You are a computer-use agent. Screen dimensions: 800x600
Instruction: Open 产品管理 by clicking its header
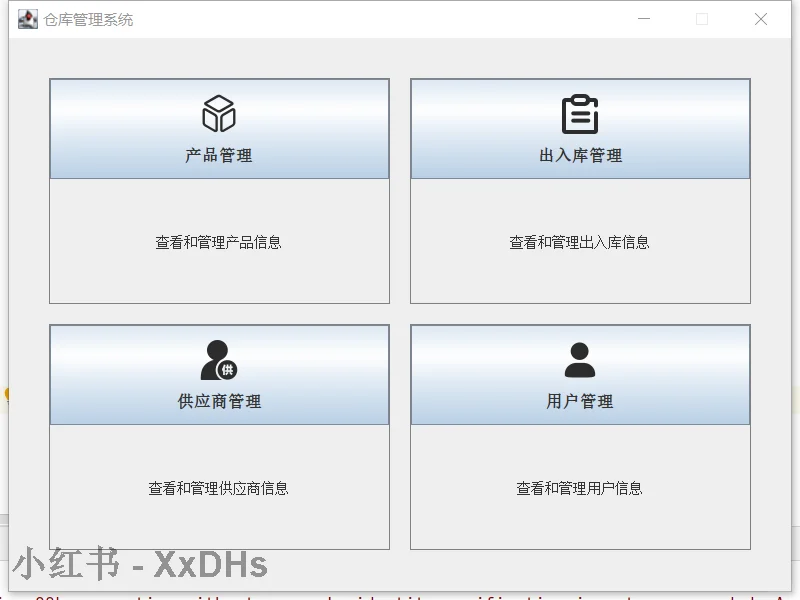tap(219, 155)
